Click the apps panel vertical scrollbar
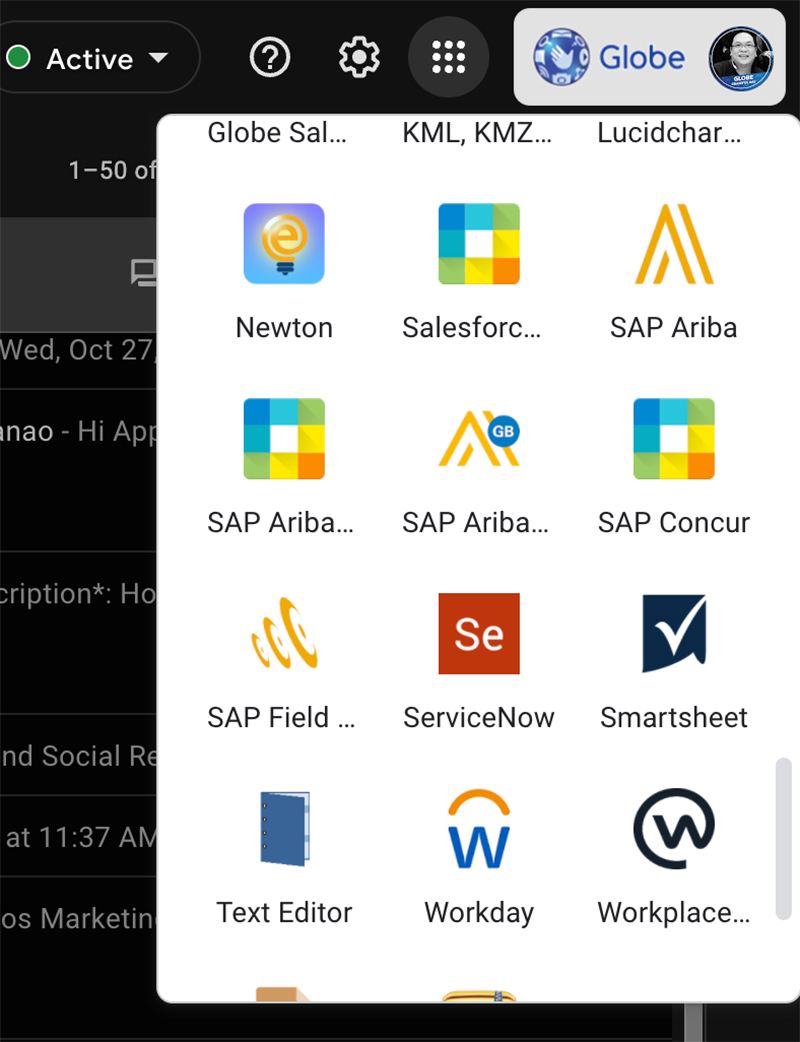 point(783,838)
